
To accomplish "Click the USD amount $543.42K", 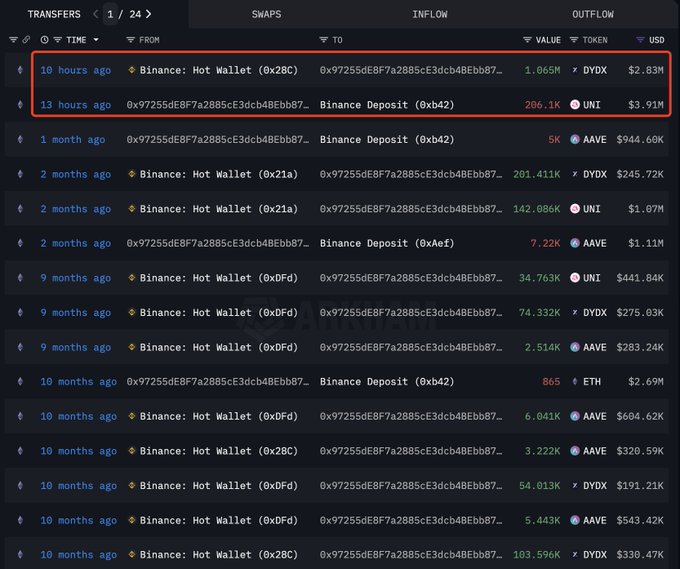I will pyautogui.click(x=640, y=520).
